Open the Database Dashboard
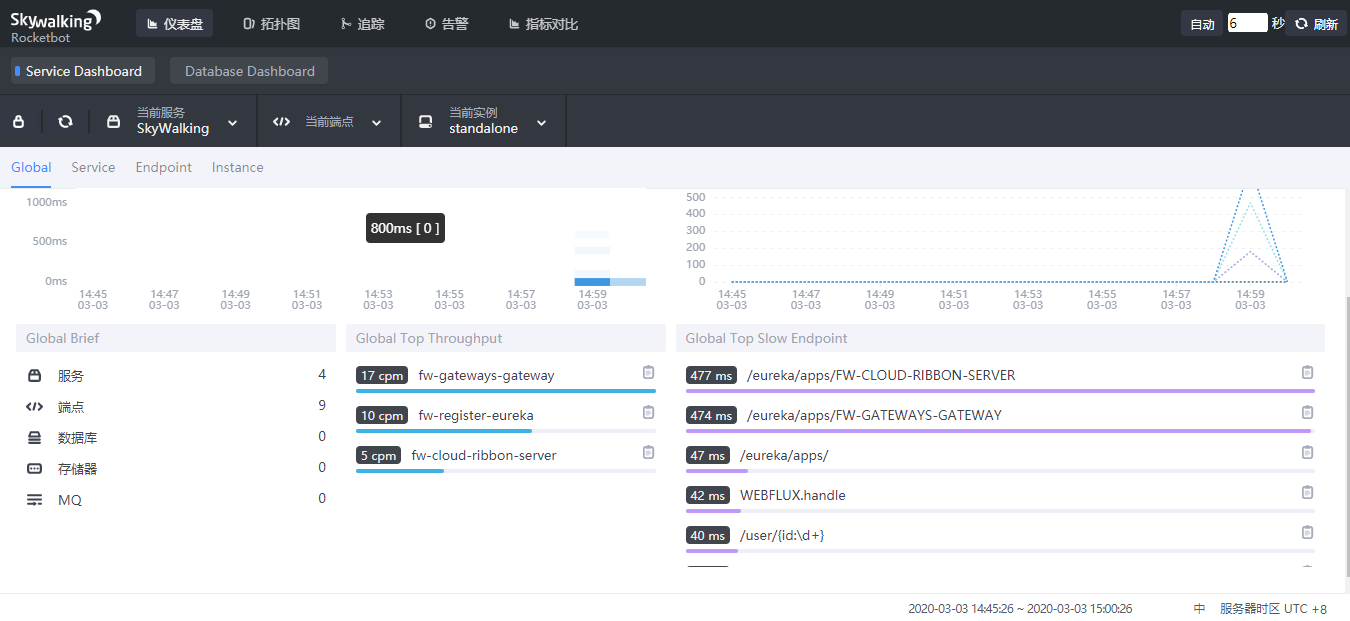The width and height of the screenshot is (1350, 621). 249,71
